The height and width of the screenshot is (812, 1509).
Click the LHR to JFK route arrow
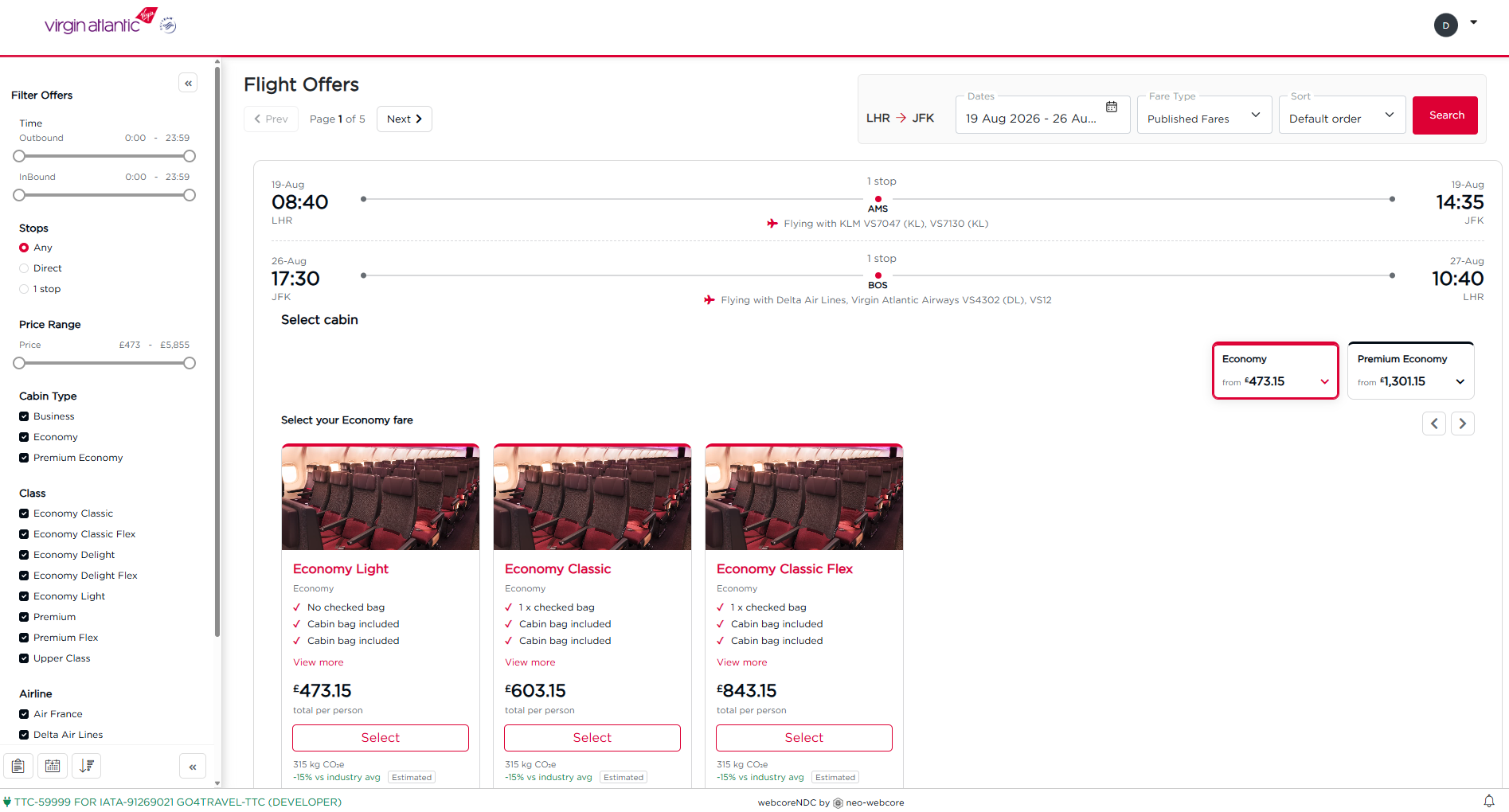[x=901, y=118]
